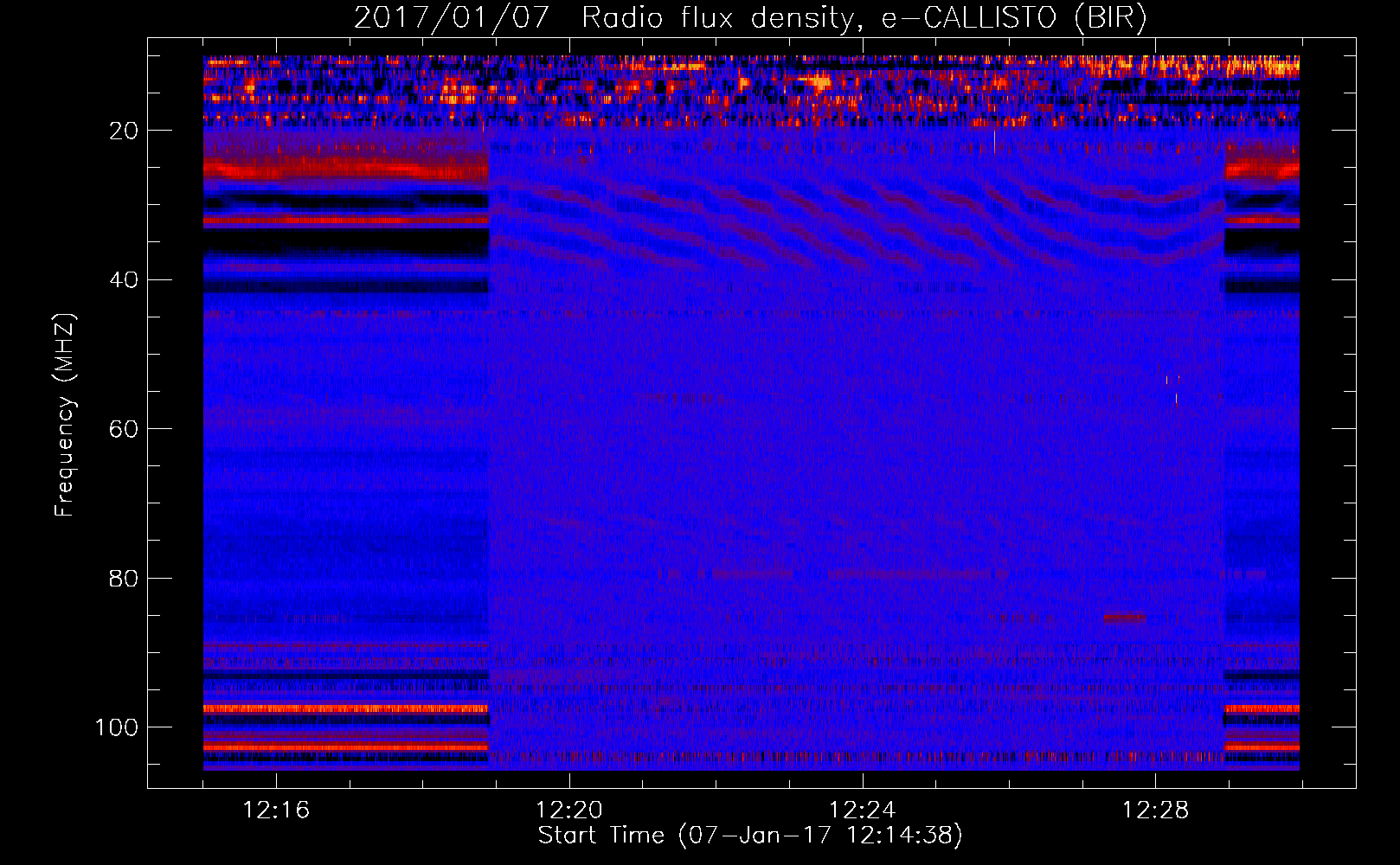This screenshot has width=1400, height=865.
Task: Click the '20' frequency tick label
Action: pyautogui.click(x=124, y=131)
